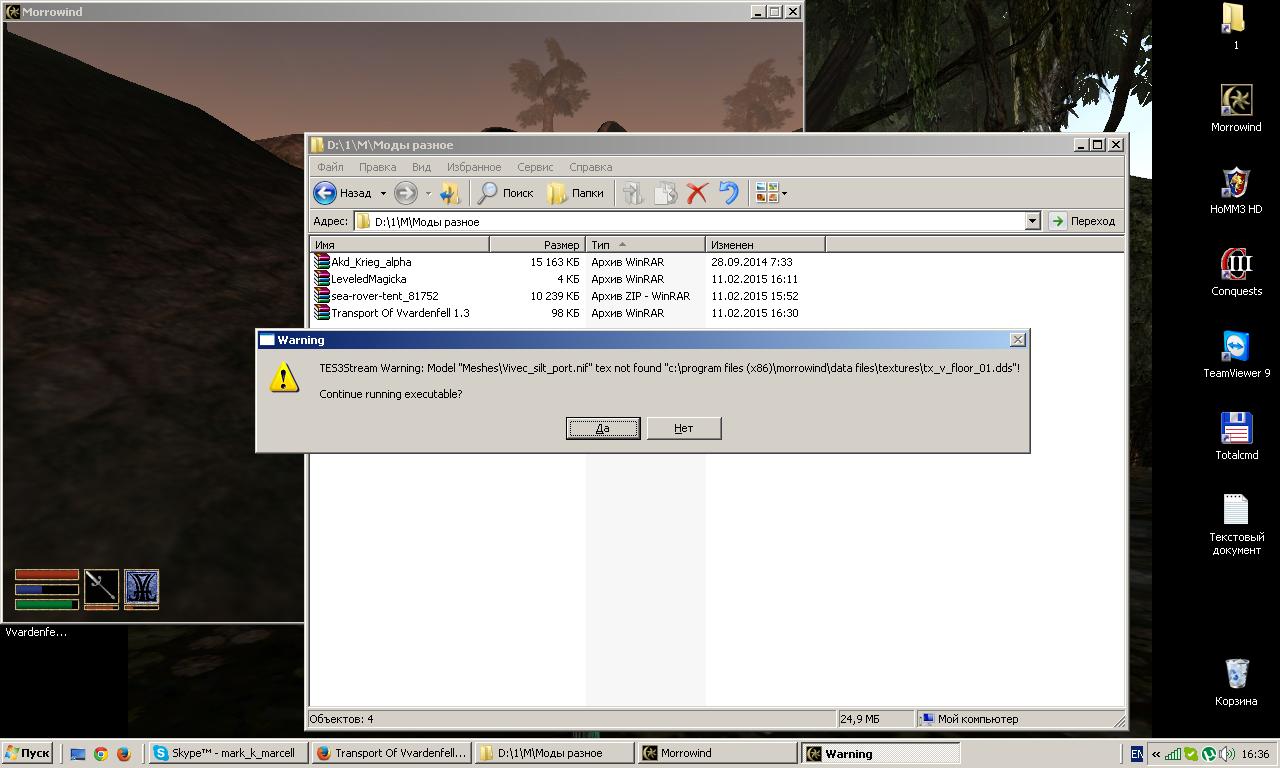Select the TeamViewer 9 desktop shortcut
The width and height of the screenshot is (1280, 768).
(x=1236, y=354)
